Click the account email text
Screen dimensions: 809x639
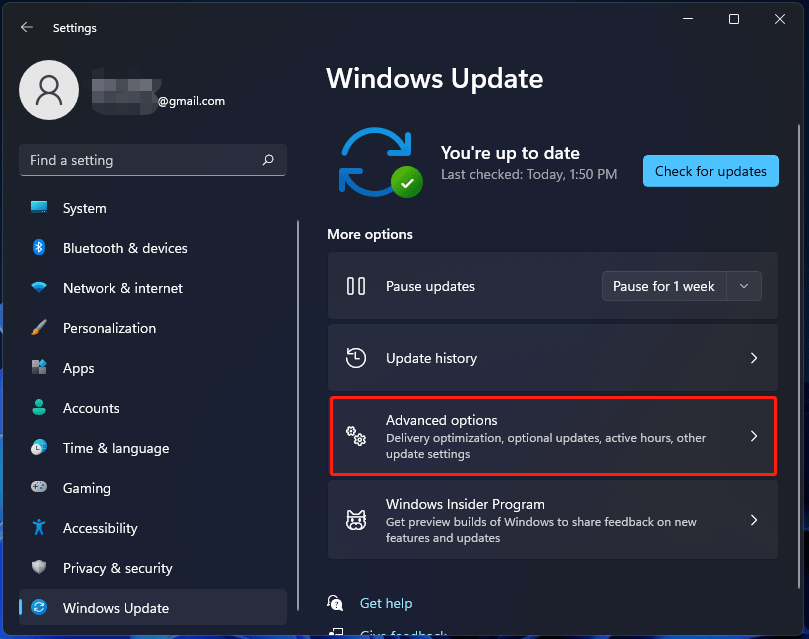point(191,101)
